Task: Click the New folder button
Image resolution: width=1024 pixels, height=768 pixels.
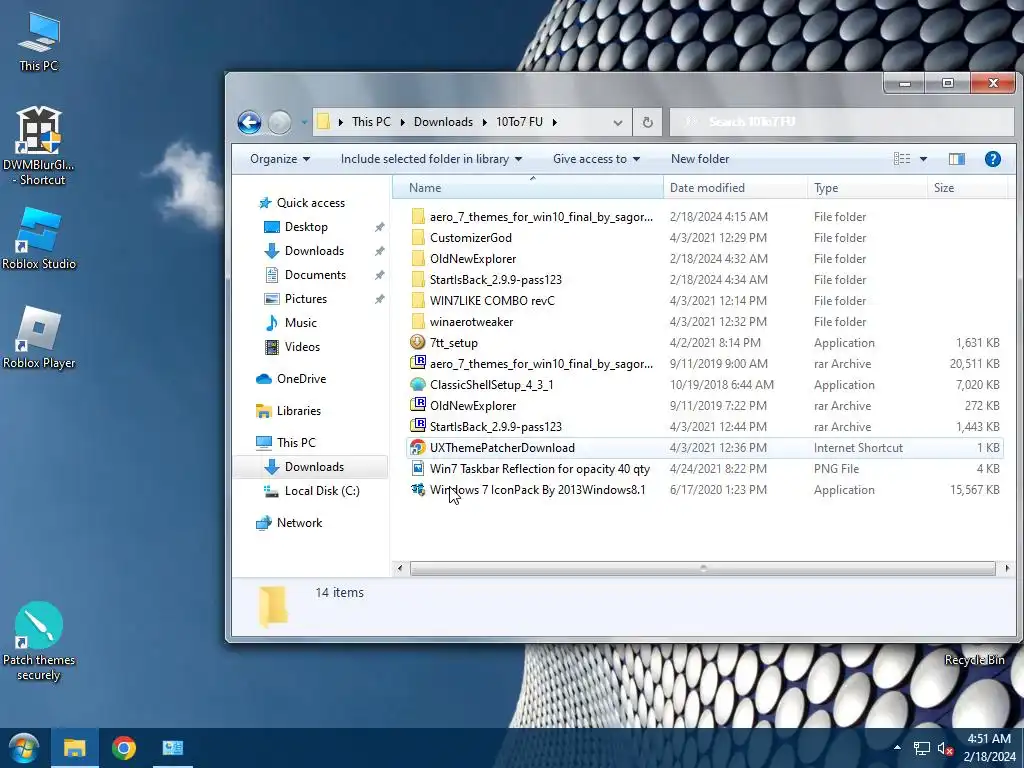Action: point(699,159)
